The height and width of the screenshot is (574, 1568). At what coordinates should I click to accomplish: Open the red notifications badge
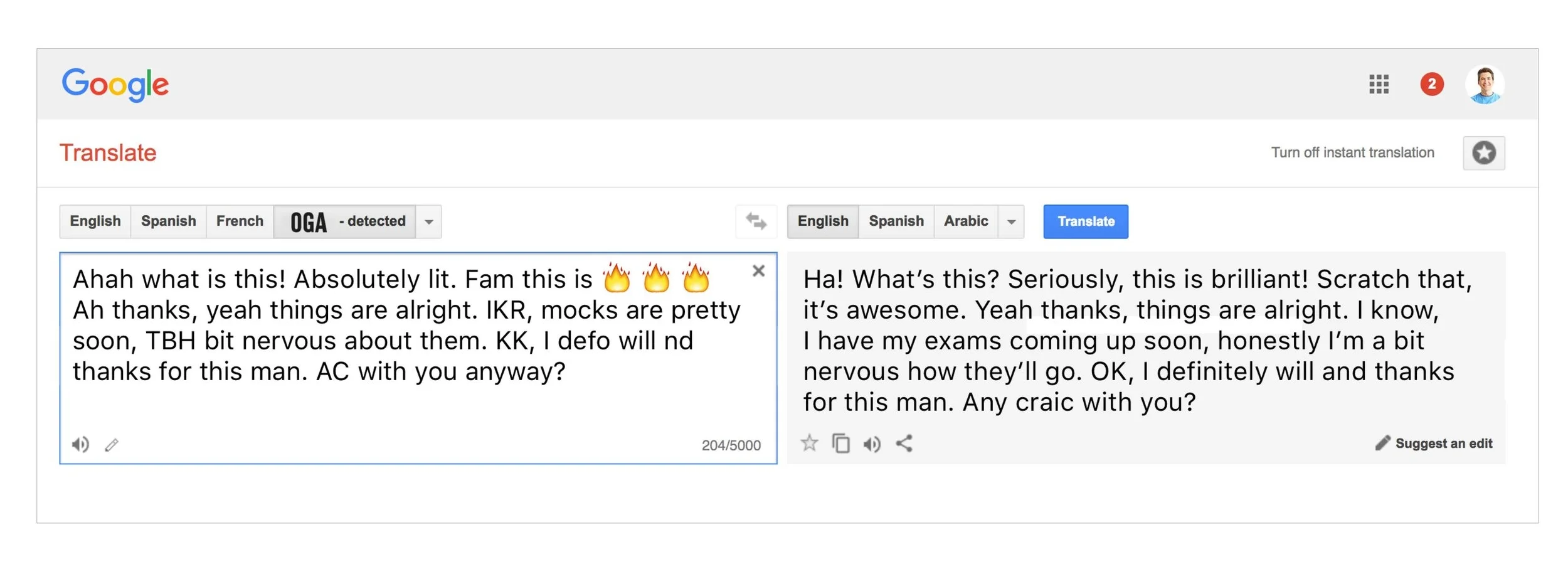pyautogui.click(x=1432, y=84)
